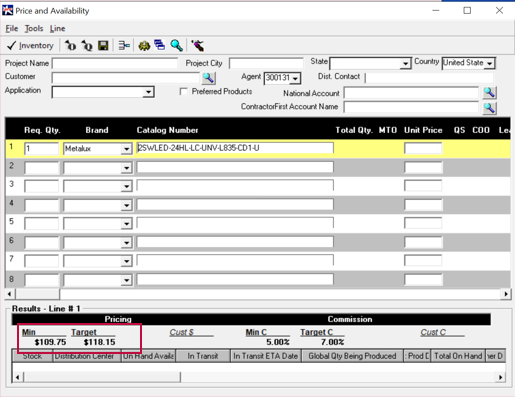
Task: Click the 5.00% Min C value
Action: (x=278, y=342)
